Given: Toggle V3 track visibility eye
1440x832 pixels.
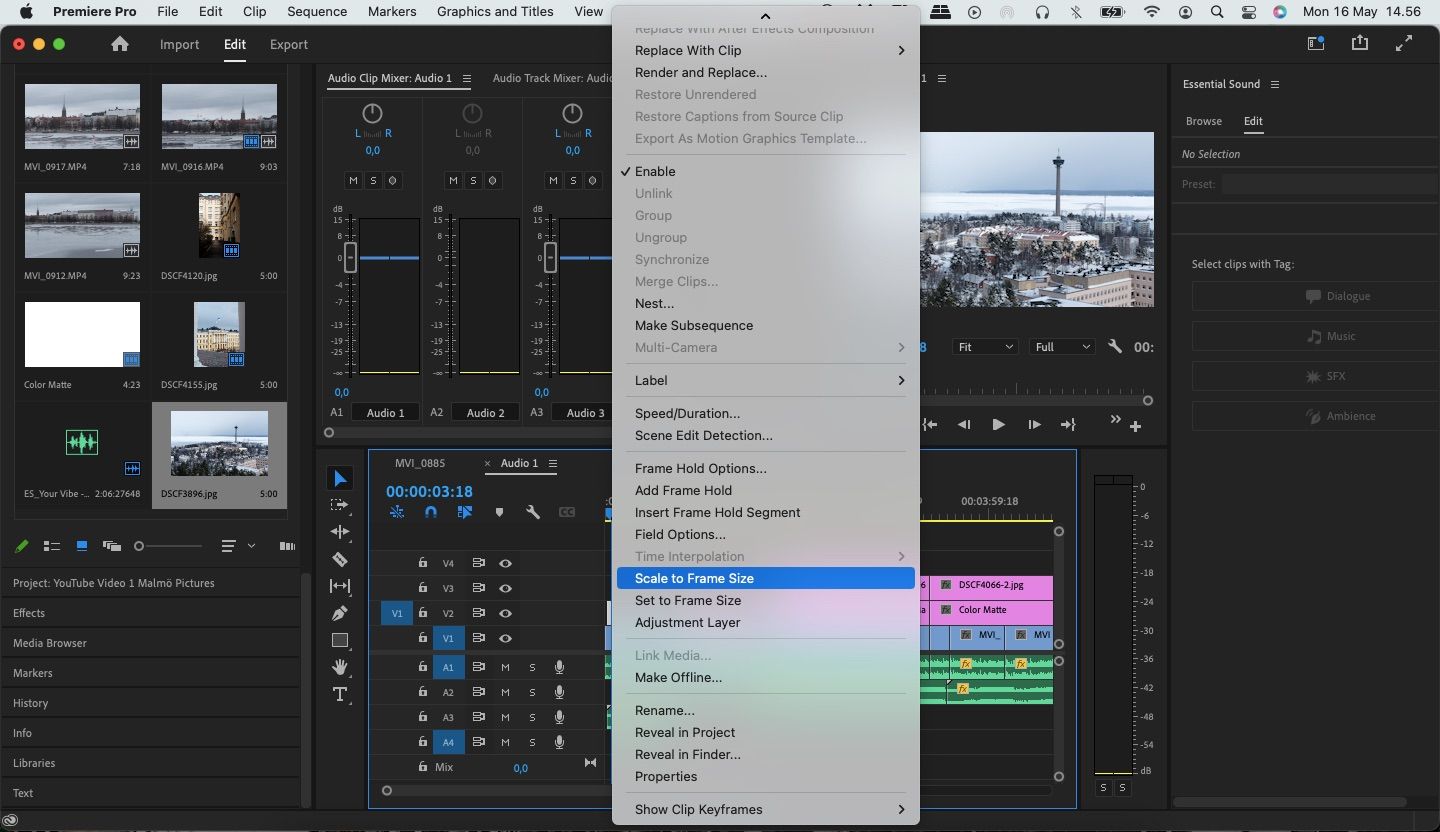Looking at the screenshot, I should (506, 589).
